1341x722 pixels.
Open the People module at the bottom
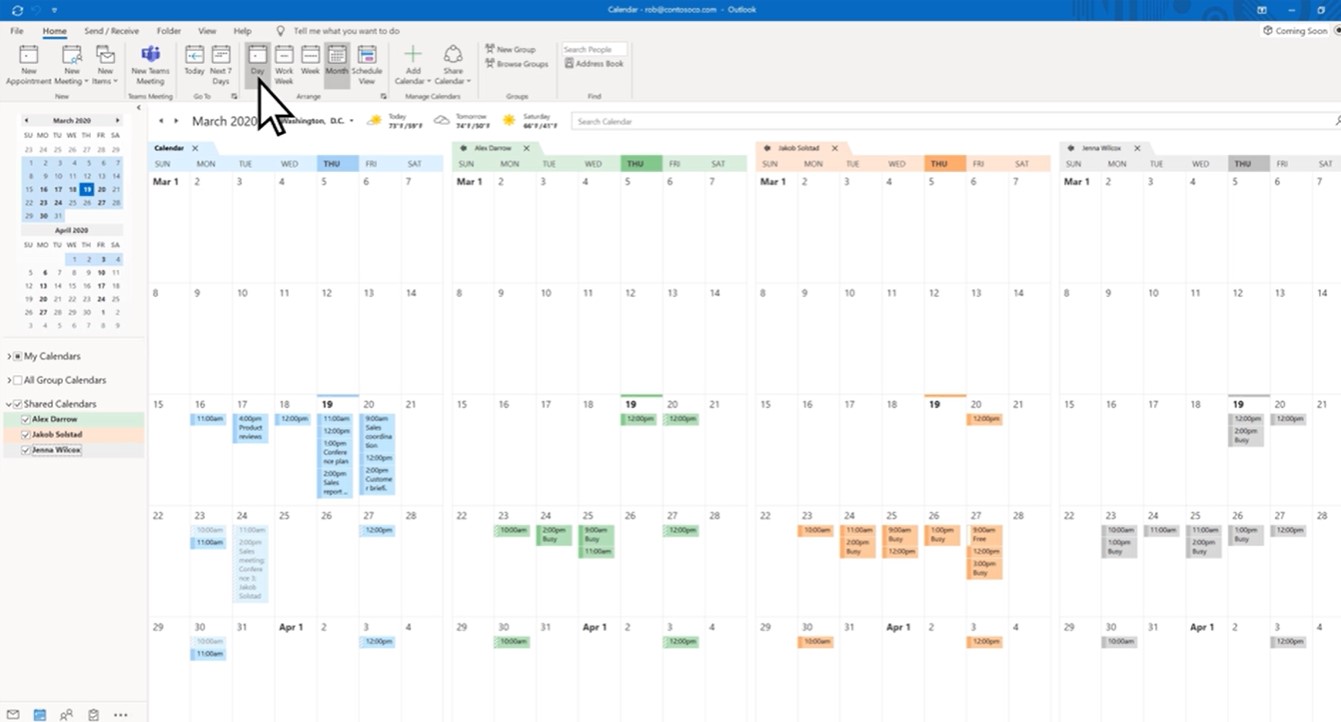click(66, 714)
